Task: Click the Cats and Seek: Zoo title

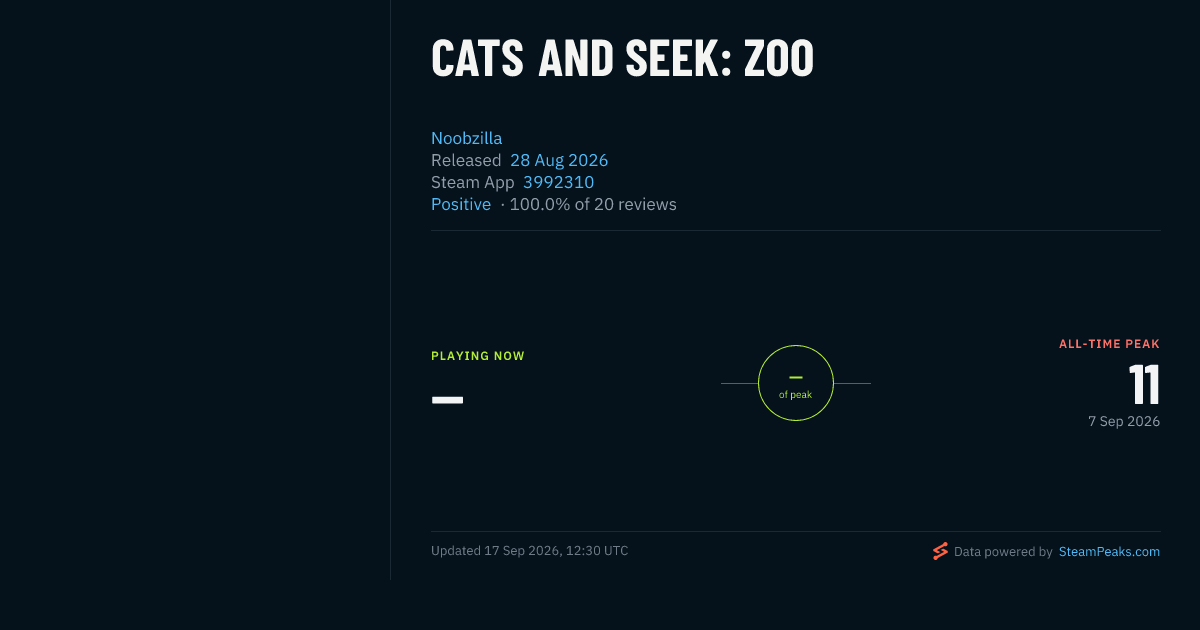Action: 622,58
